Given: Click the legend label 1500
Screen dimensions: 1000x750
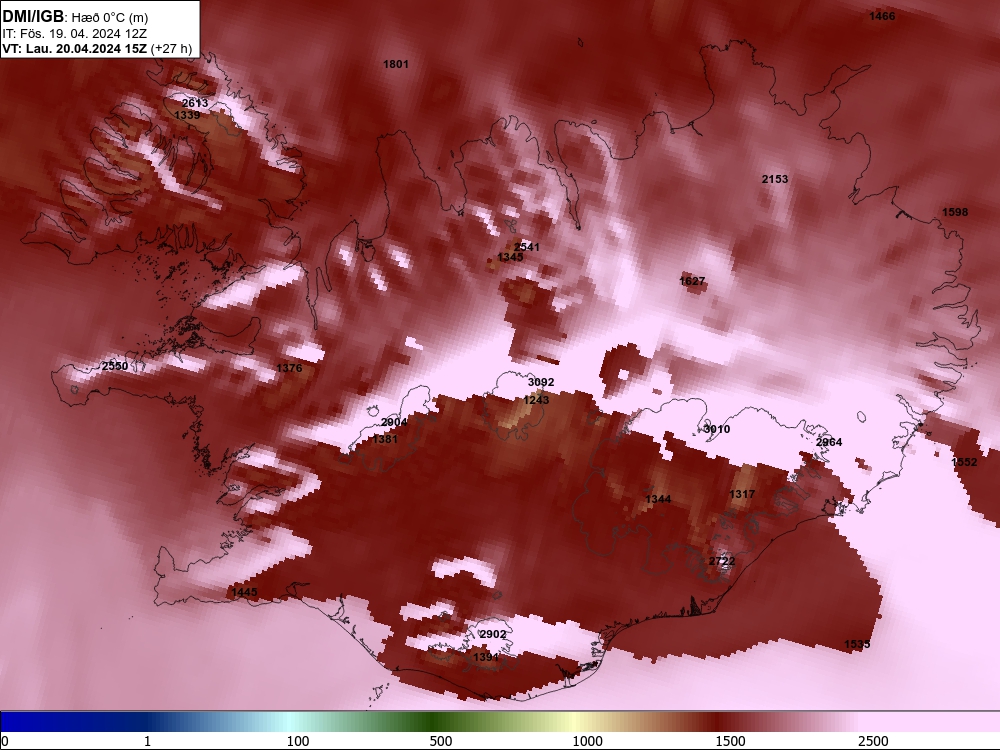Looking at the screenshot, I should click(730, 741).
